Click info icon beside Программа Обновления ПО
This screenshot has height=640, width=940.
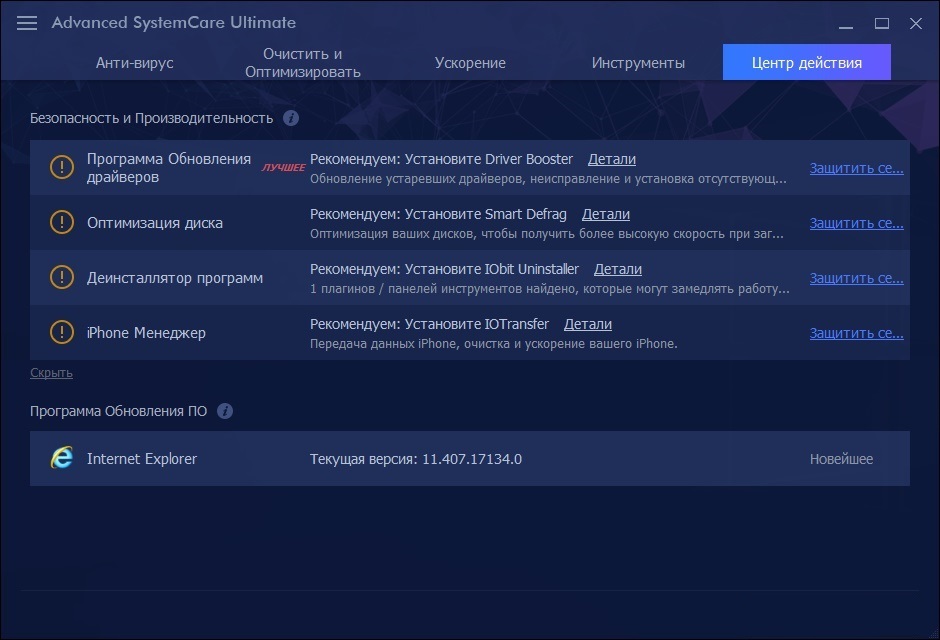tap(225, 411)
